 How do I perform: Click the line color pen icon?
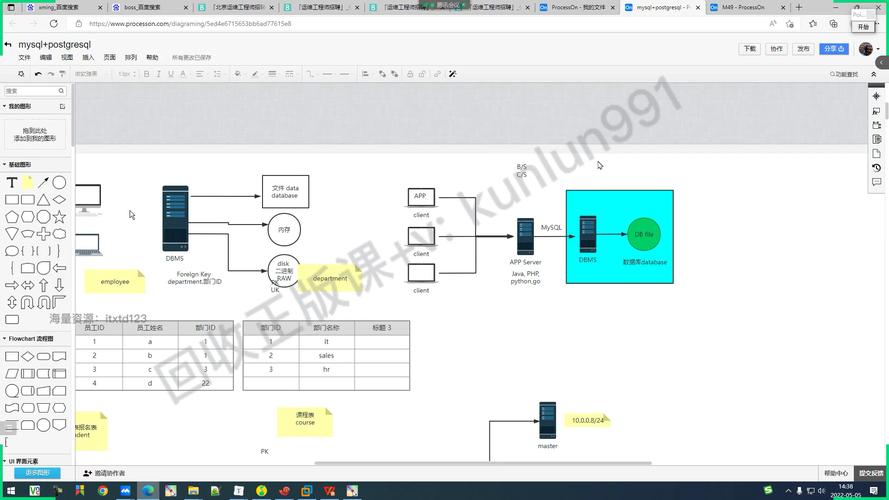pos(255,74)
